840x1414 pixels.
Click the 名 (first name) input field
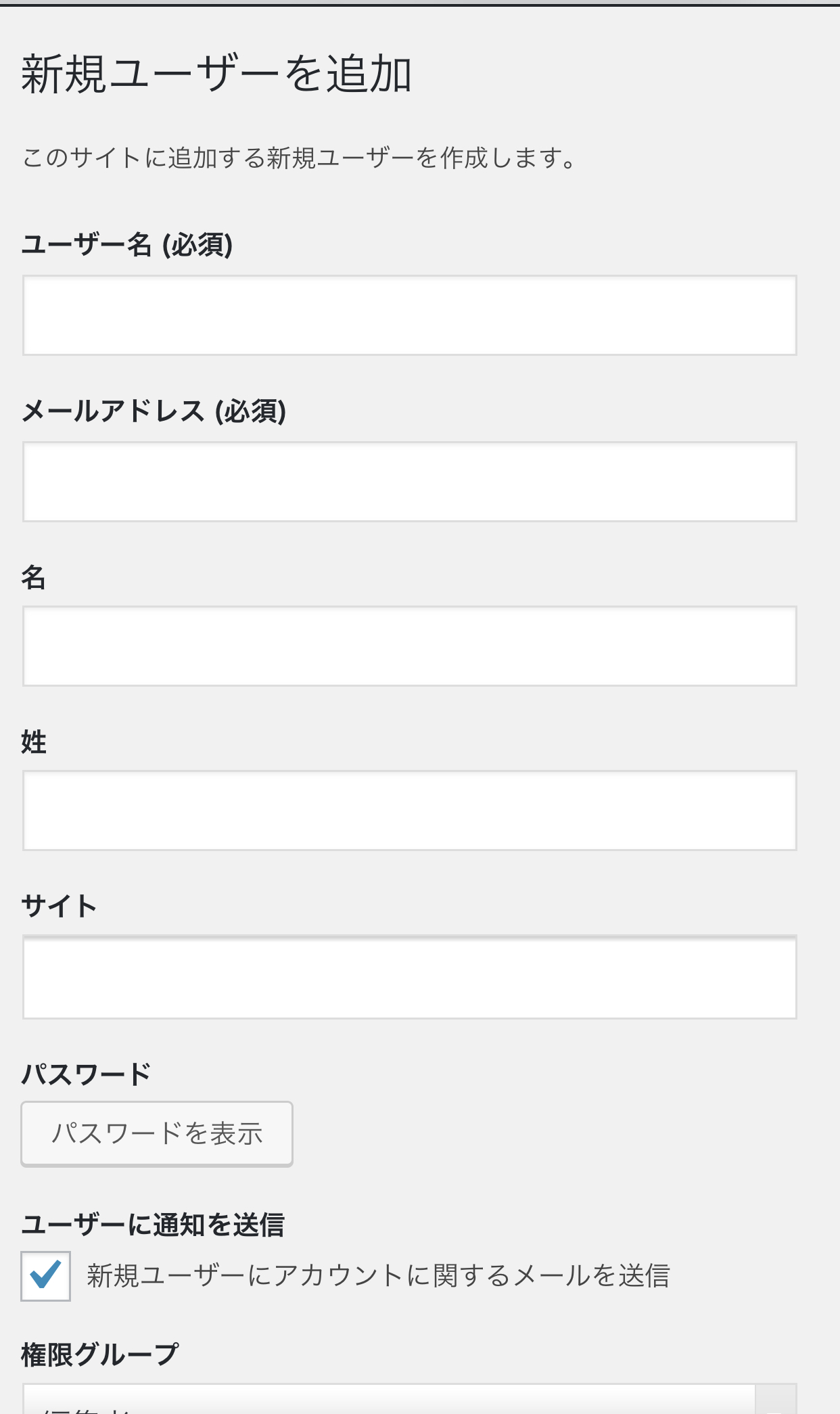[409, 646]
